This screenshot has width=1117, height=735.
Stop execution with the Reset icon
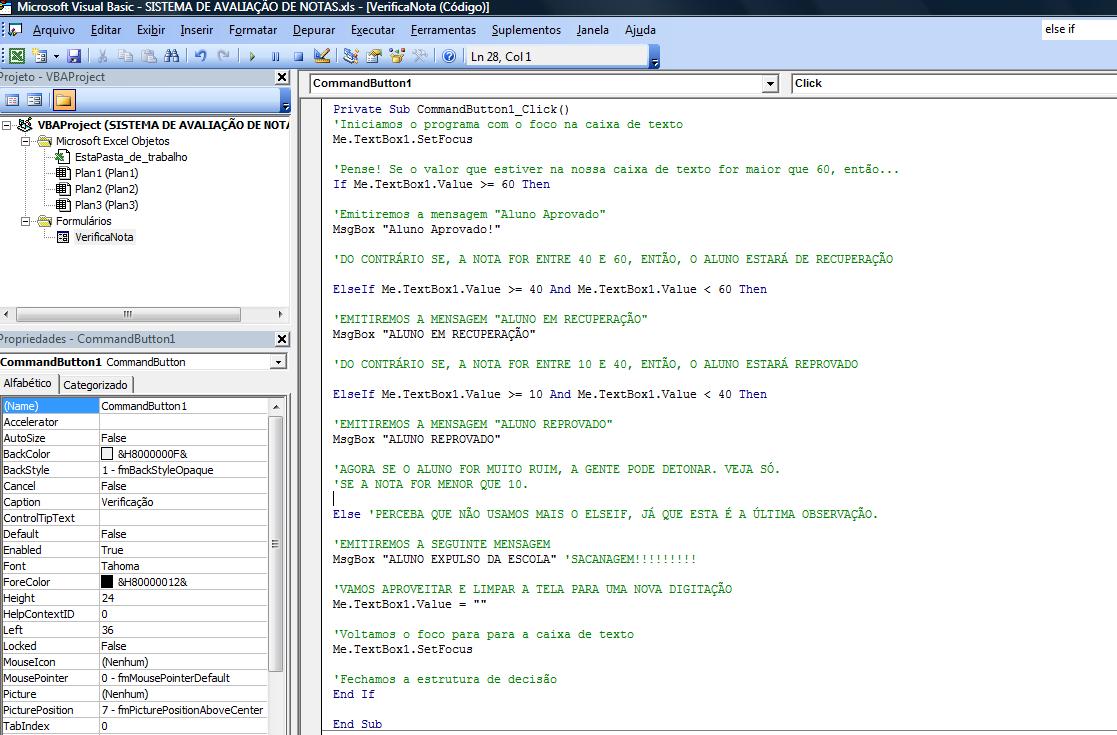(299, 56)
